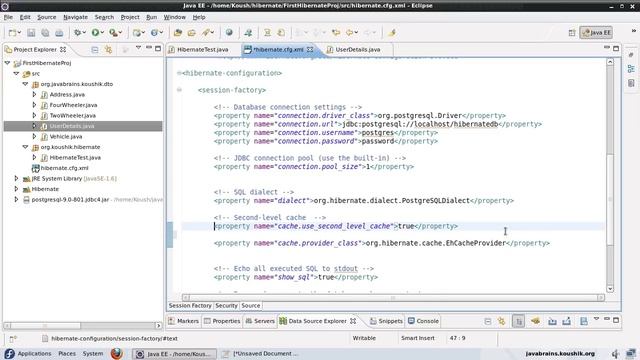Collapse the src folder node
This screenshot has height=360, width=640.
[x=16, y=73]
